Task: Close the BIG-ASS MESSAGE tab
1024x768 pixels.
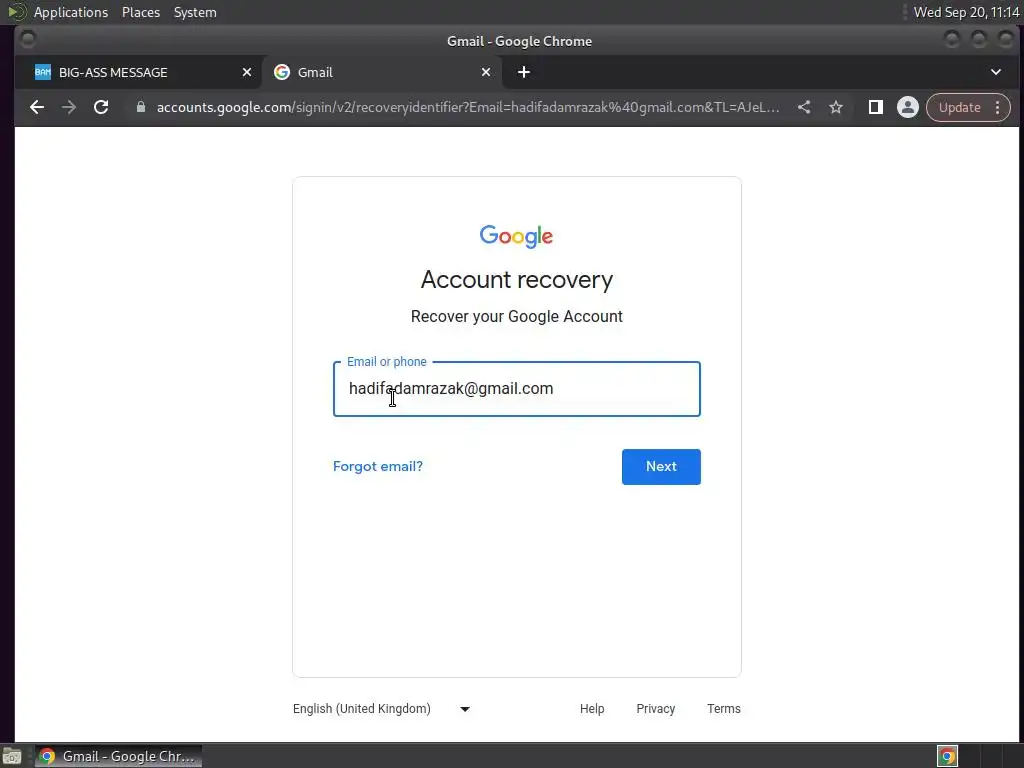Action: tap(247, 72)
